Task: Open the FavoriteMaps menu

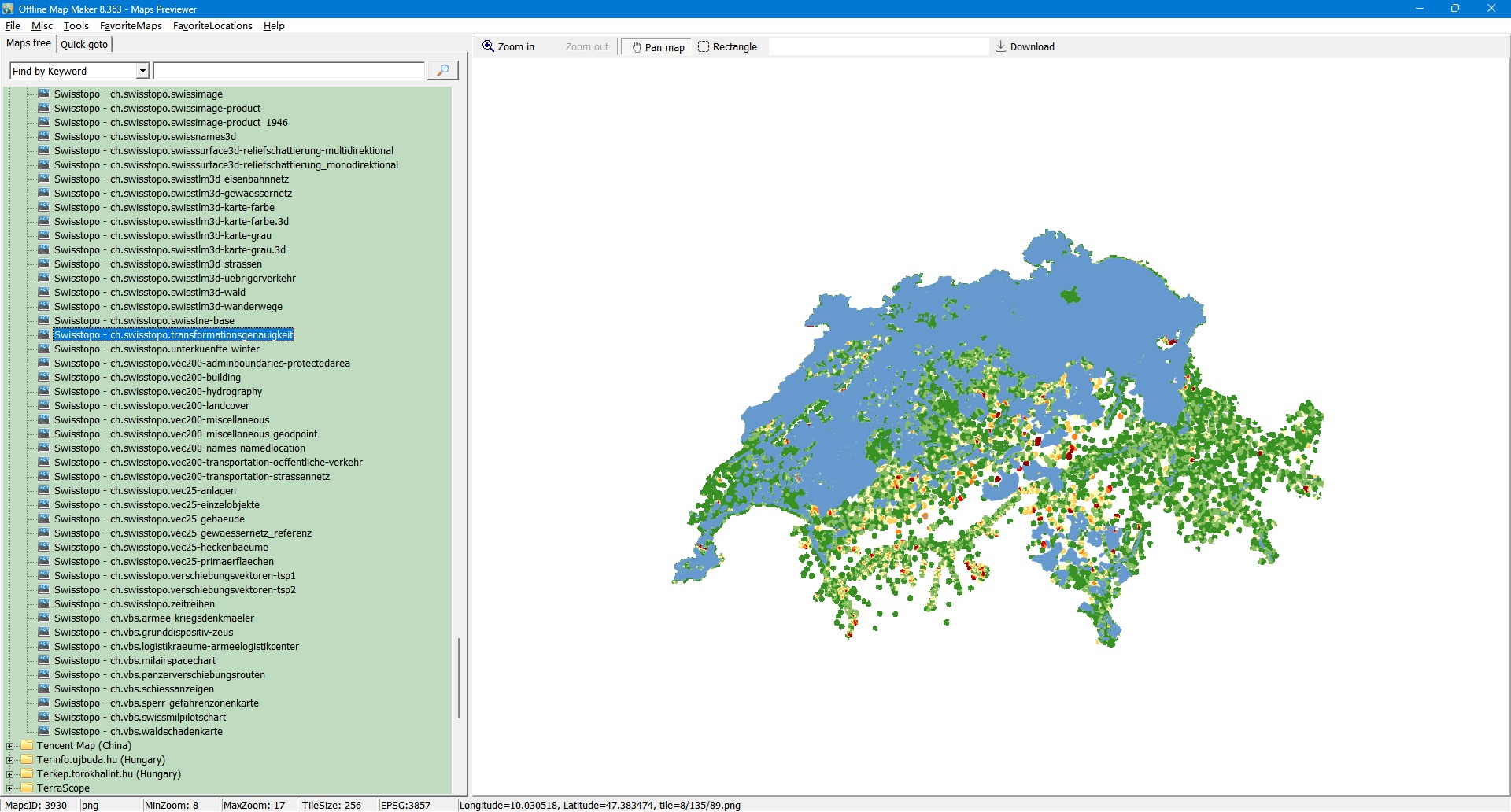Action: coord(131,26)
